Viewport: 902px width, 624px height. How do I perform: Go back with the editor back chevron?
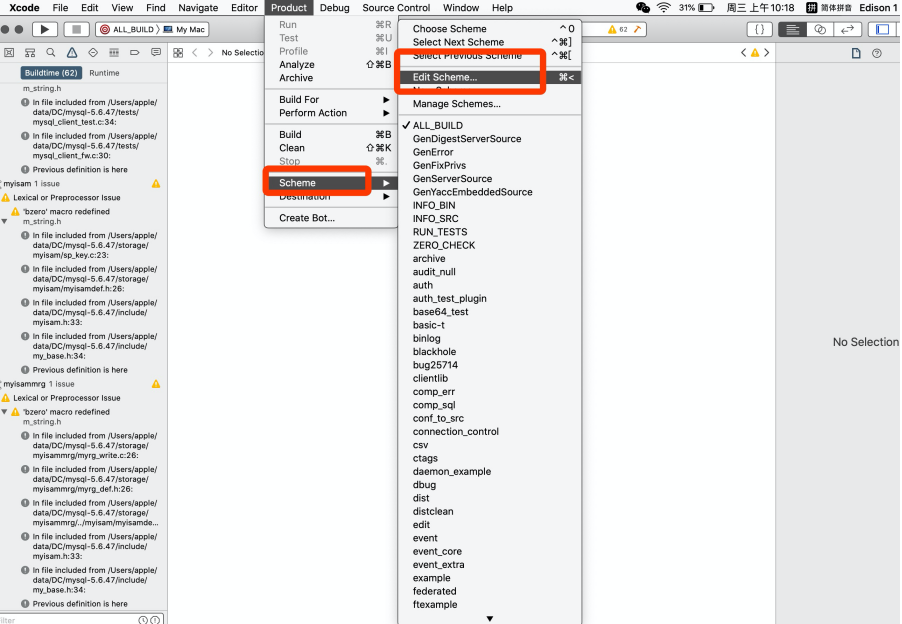(x=195, y=52)
